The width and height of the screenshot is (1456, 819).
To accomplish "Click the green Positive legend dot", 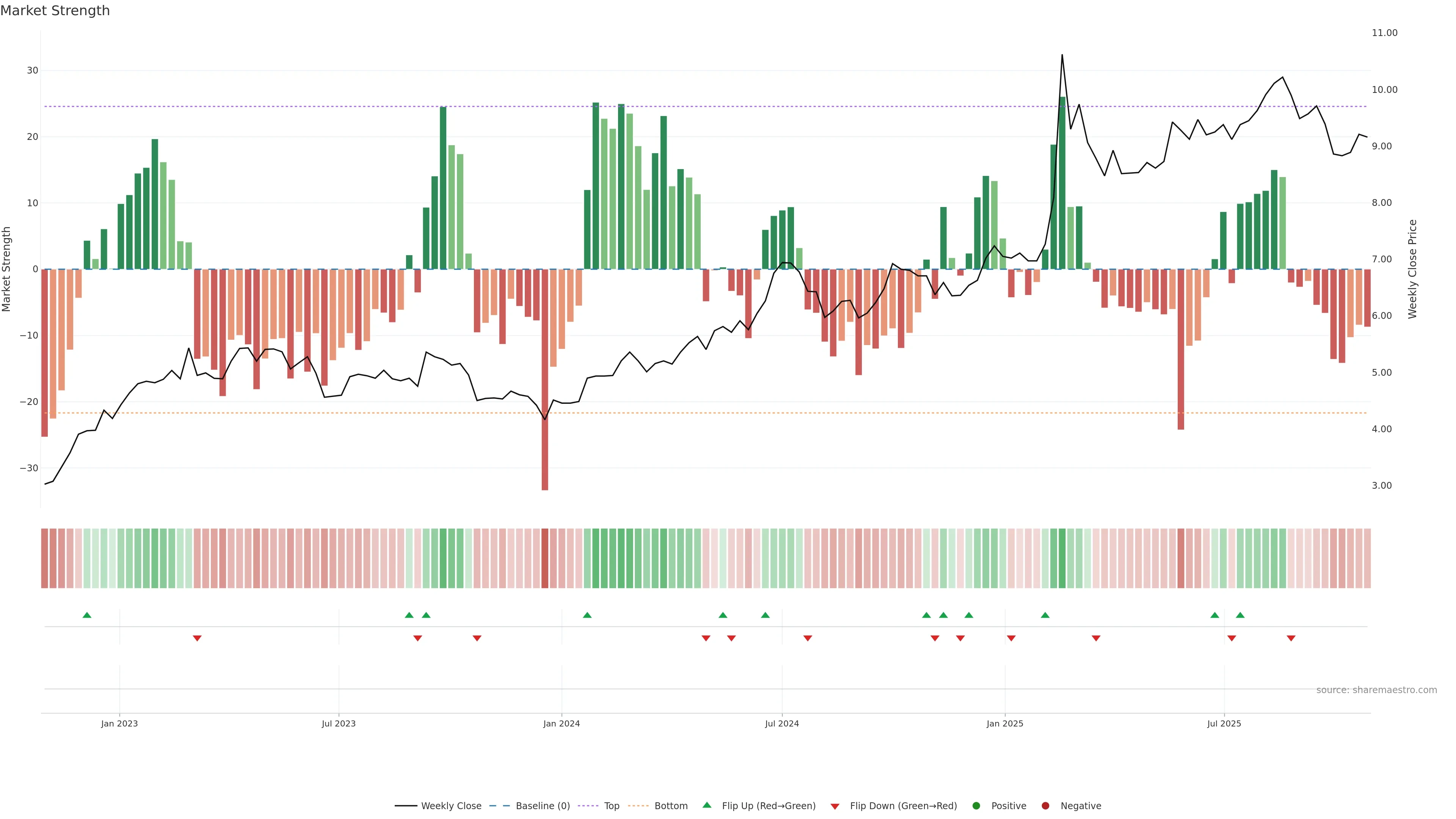I will tap(976, 806).
